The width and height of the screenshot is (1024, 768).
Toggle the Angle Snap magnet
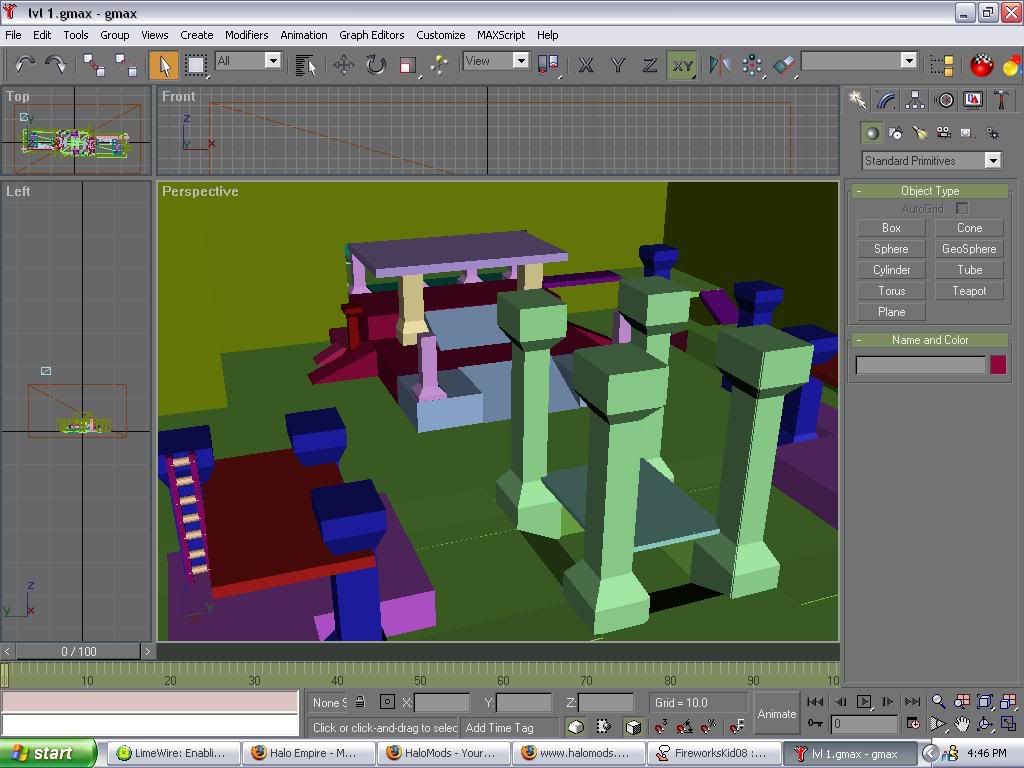point(684,726)
